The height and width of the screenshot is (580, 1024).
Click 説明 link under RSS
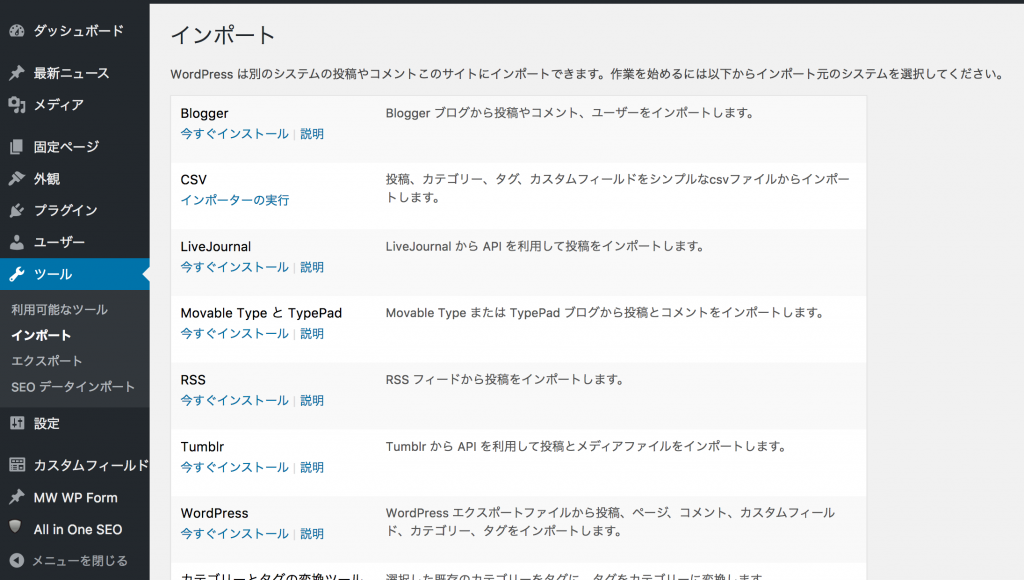[312, 400]
